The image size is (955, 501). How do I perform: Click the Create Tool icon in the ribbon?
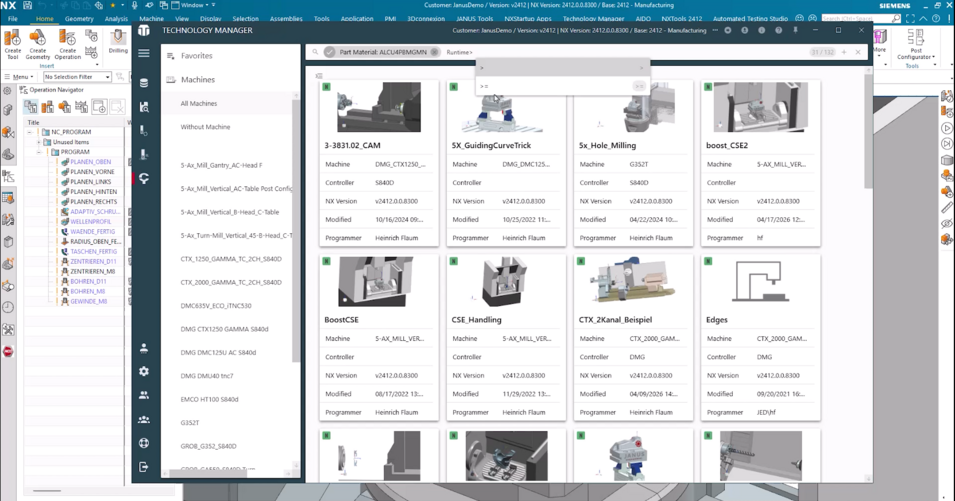(x=12, y=44)
